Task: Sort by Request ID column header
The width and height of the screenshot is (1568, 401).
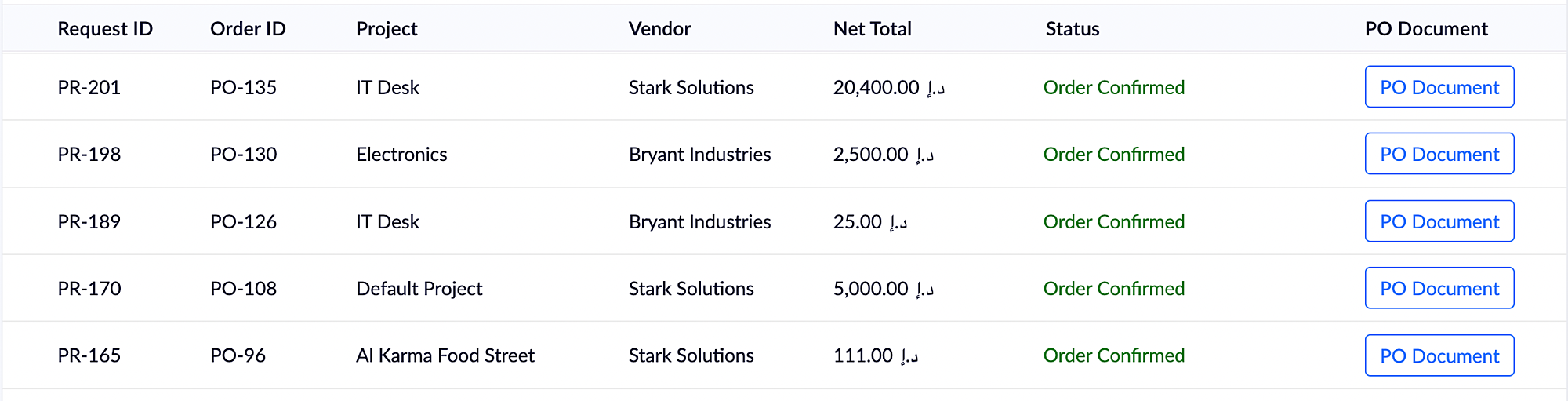Action: point(105,29)
